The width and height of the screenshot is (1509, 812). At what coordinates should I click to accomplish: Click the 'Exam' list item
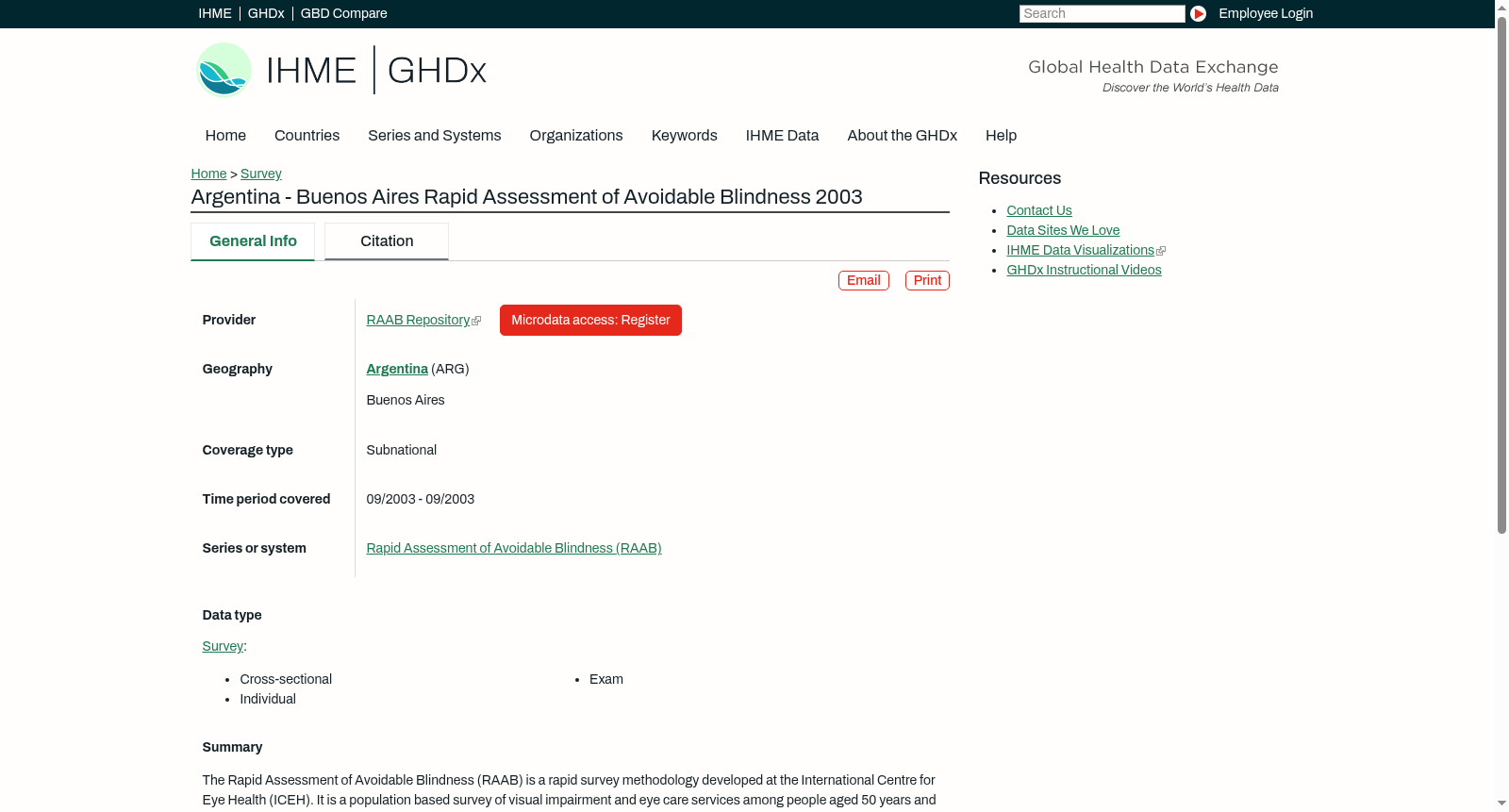click(x=606, y=679)
